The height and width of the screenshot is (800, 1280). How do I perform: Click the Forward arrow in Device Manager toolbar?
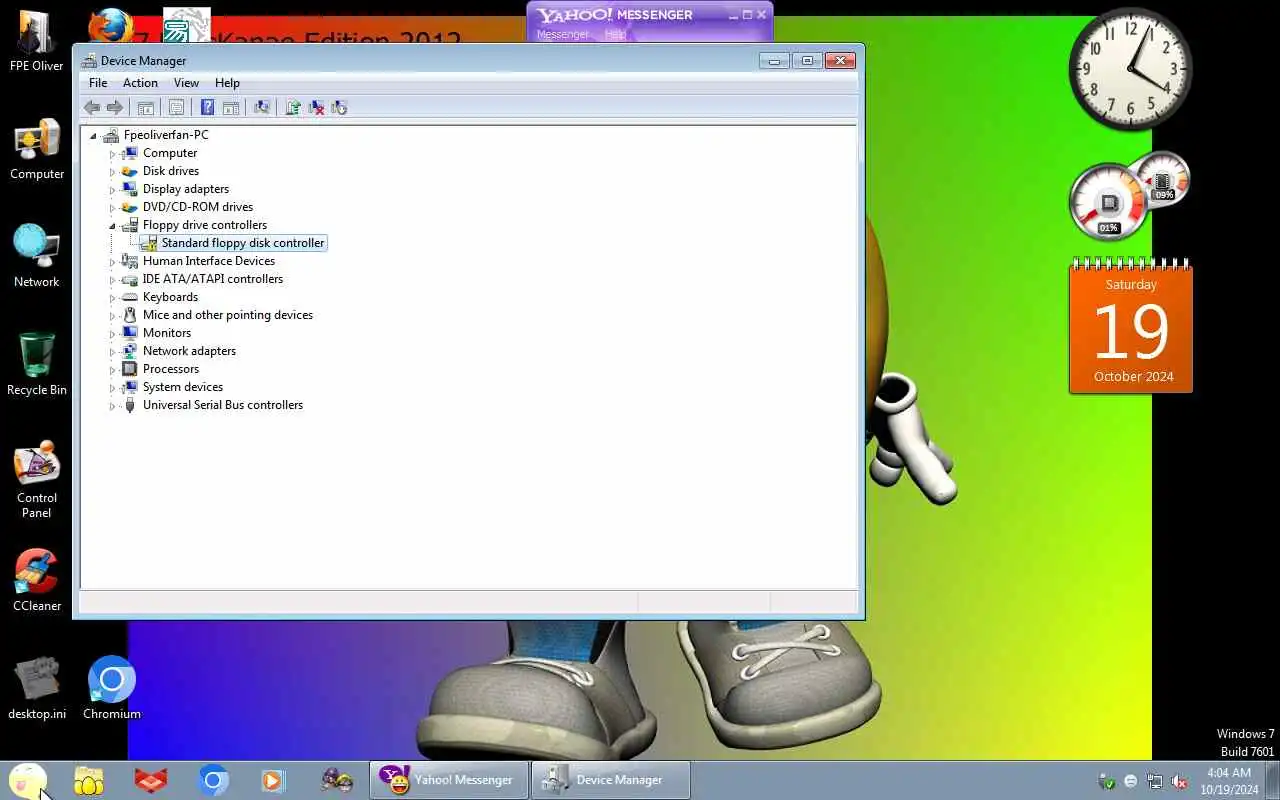pyautogui.click(x=115, y=108)
